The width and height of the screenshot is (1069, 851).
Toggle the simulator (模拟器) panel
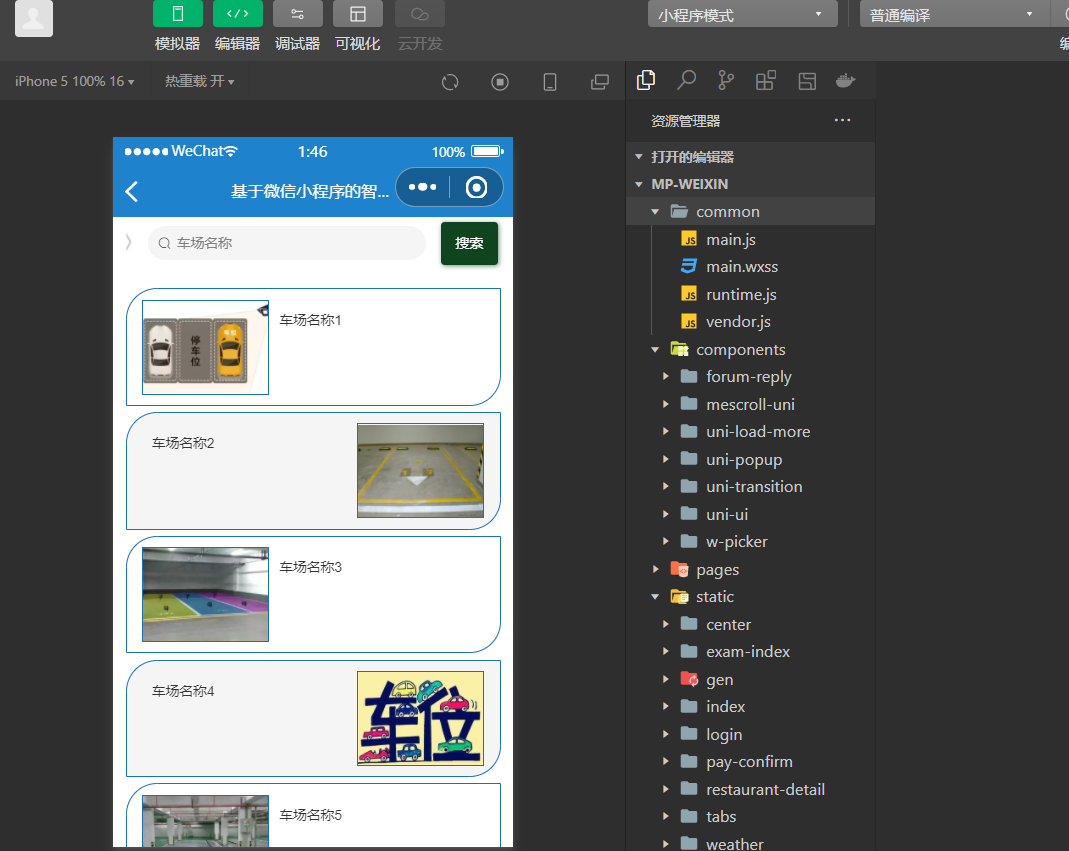pos(177,14)
